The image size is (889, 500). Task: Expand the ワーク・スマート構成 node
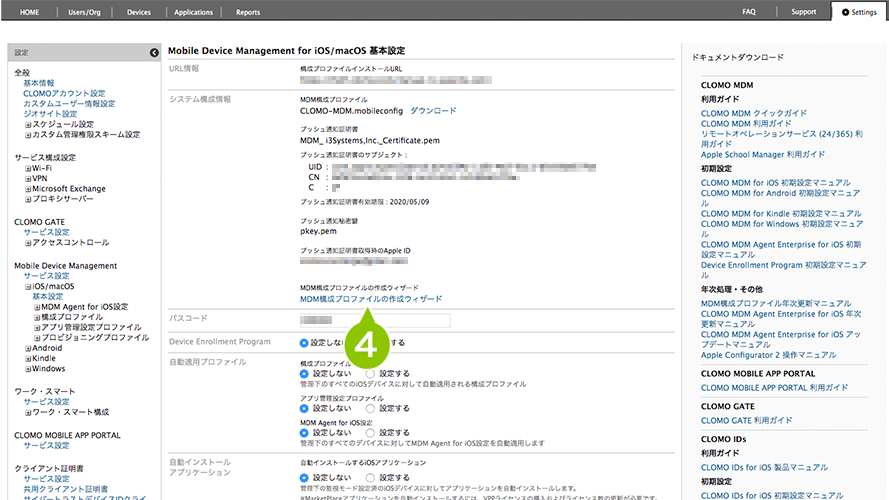coord(28,412)
